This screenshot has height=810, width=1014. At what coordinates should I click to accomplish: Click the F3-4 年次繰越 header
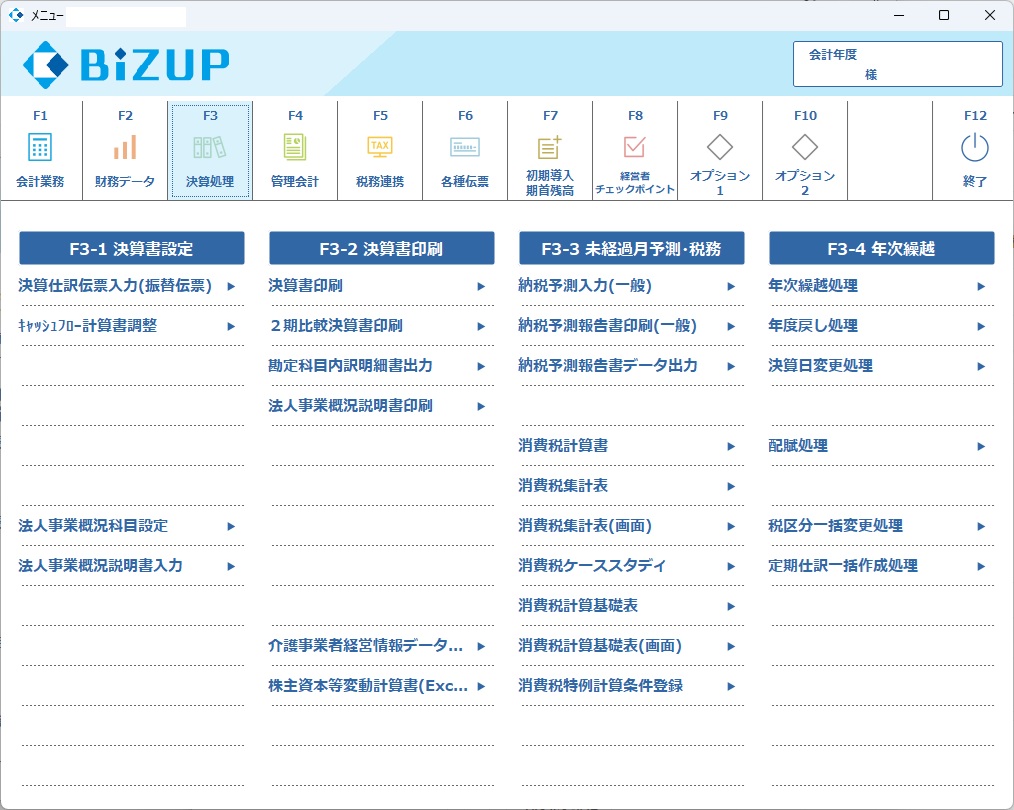click(x=881, y=248)
